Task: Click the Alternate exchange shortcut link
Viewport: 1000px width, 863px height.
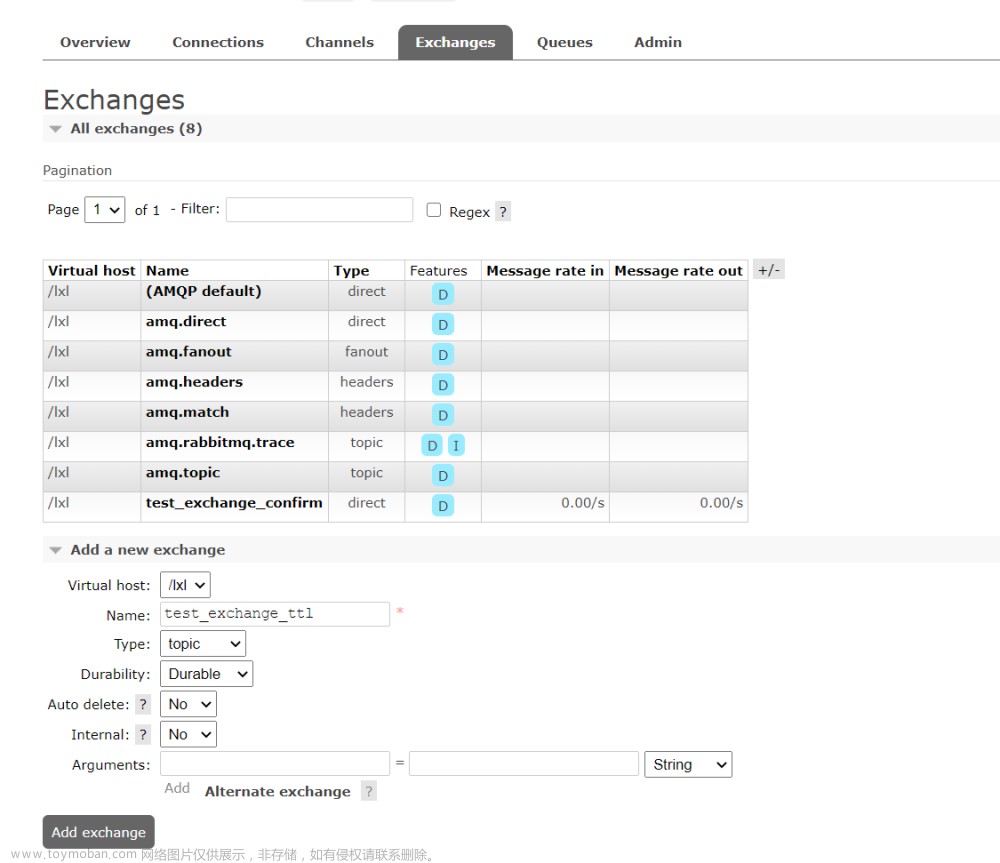Action: (277, 792)
